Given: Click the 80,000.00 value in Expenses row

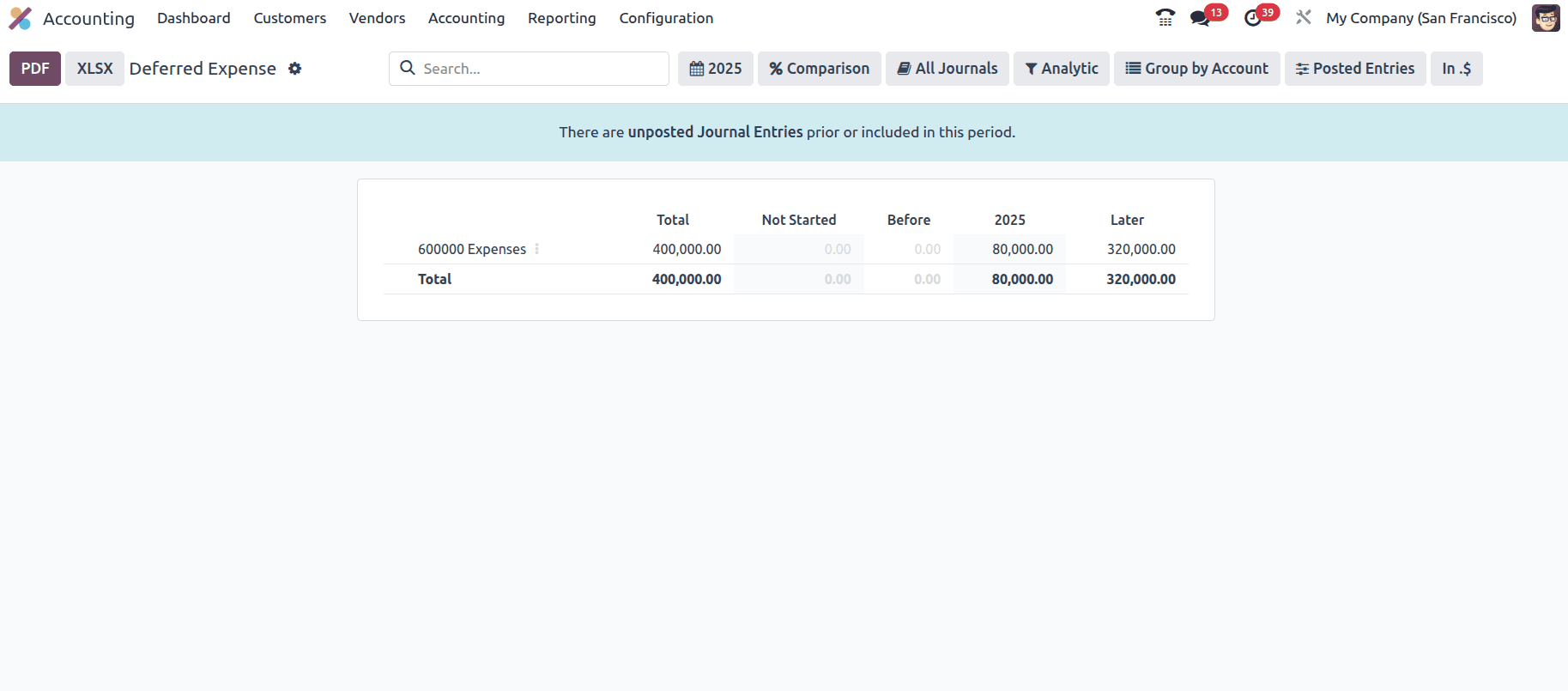Looking at the screenshot, I should coord(1022,249).
